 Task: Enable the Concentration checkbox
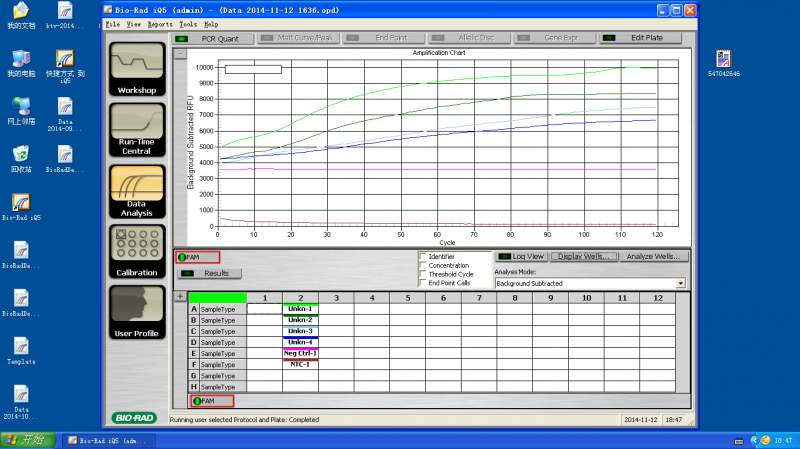[422, 265]
